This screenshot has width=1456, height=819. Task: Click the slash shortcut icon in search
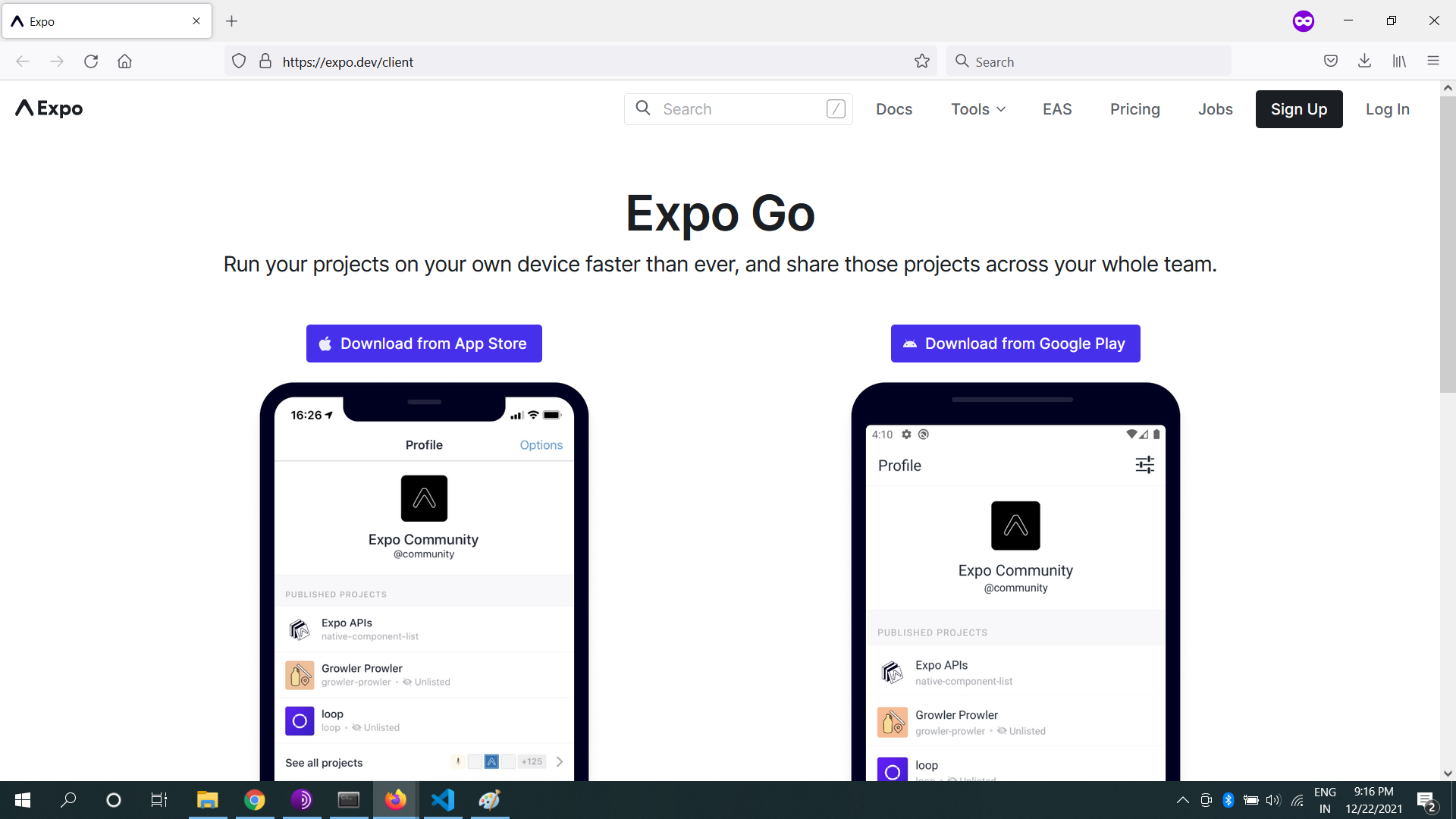[836, 109]
